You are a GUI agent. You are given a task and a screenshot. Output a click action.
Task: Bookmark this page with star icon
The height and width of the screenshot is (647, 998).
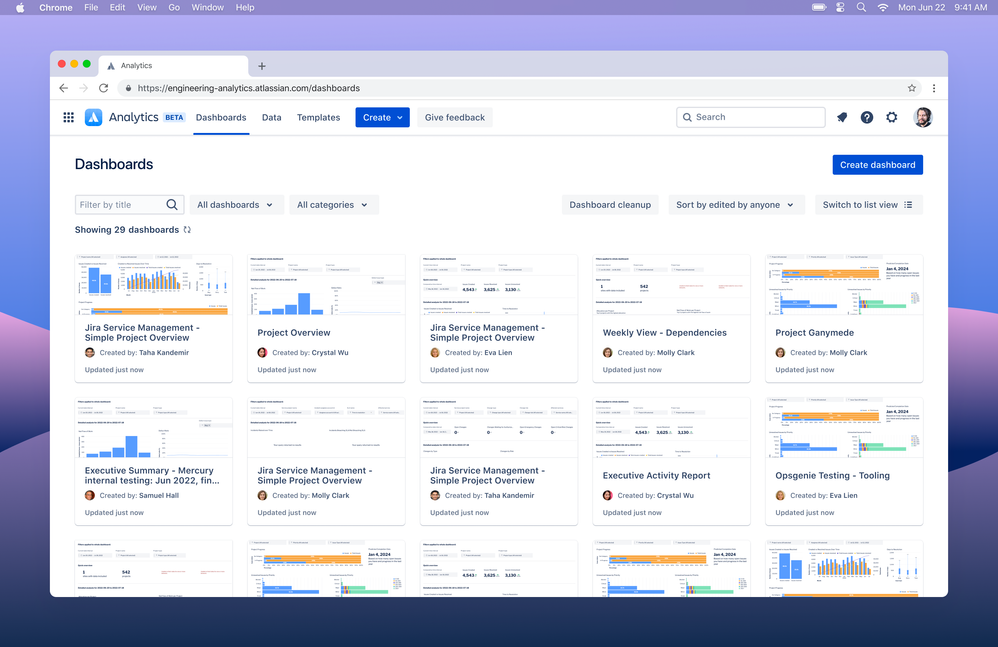(911, 88)
